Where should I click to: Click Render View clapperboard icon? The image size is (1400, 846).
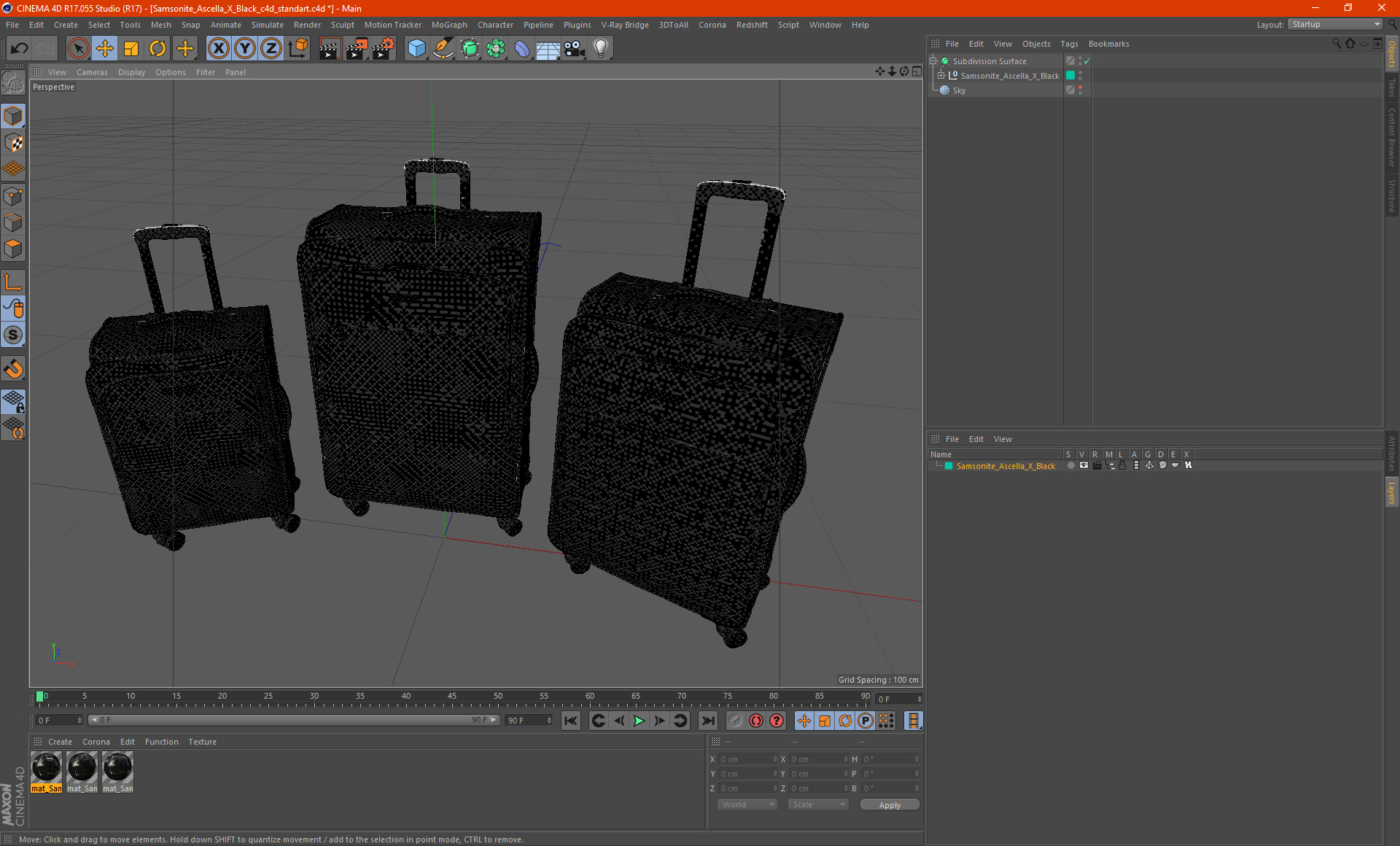pos(330,49)
